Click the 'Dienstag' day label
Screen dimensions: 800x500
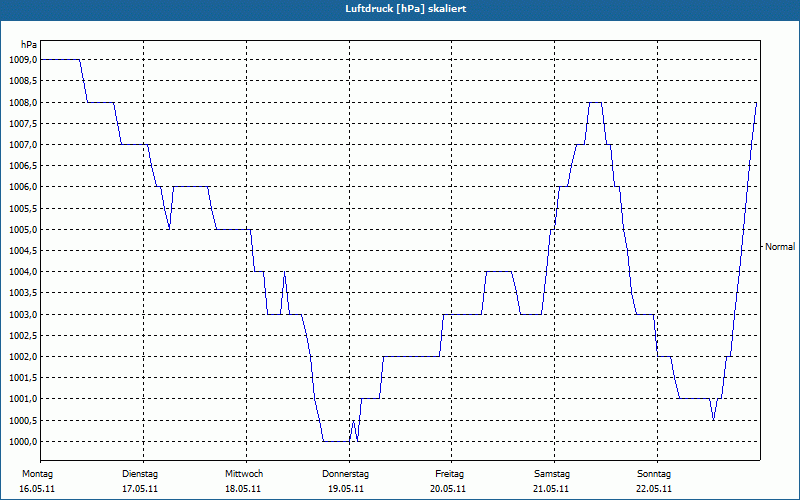[x=140, y=474]
